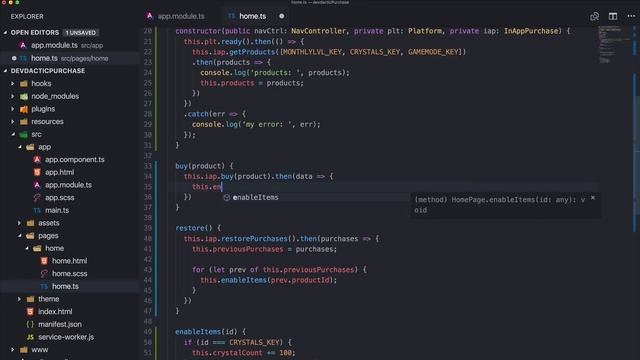This screenshot has height=360, width=640.
Task: Close the method documentation popup
Action: click(593, 198)
